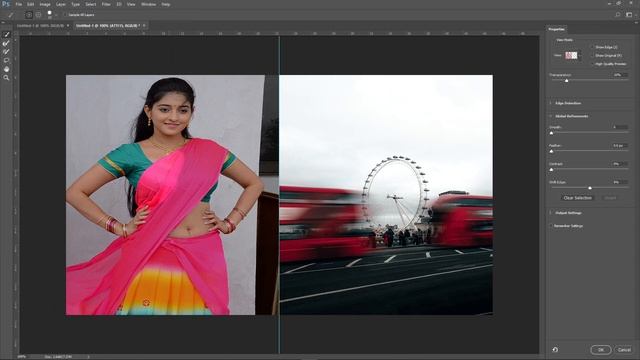Open the Select menu

[91, 4]
